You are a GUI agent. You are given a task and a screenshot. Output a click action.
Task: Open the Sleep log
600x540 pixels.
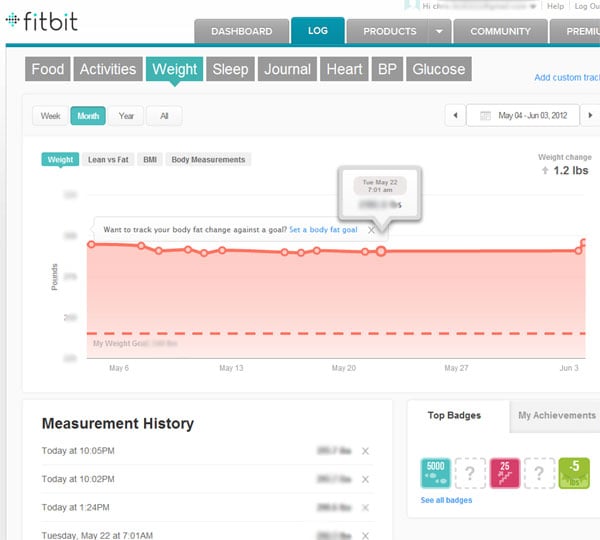click(x=230, y=69)
